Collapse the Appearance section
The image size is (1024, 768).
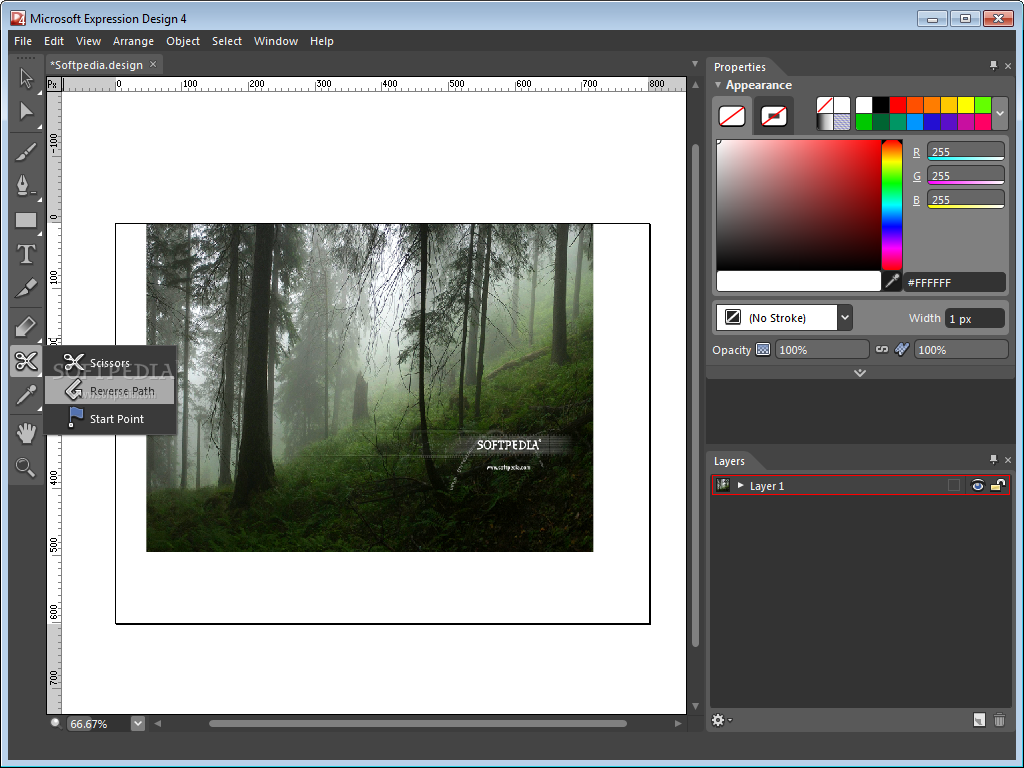[718, 85]
